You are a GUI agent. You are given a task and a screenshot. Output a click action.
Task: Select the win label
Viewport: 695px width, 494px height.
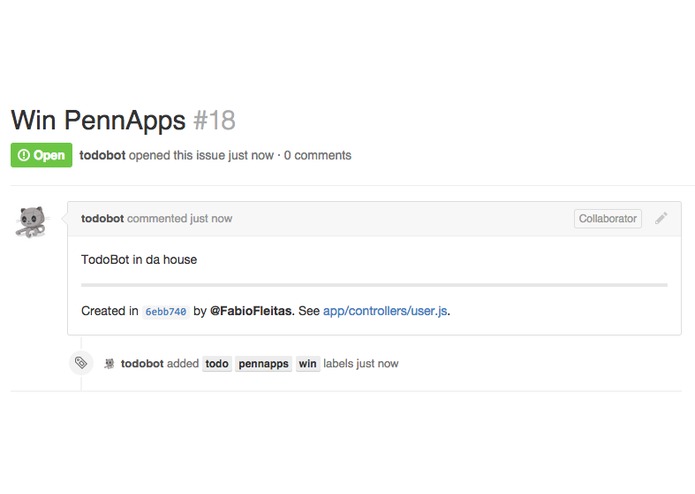click(x=308, y=364)
